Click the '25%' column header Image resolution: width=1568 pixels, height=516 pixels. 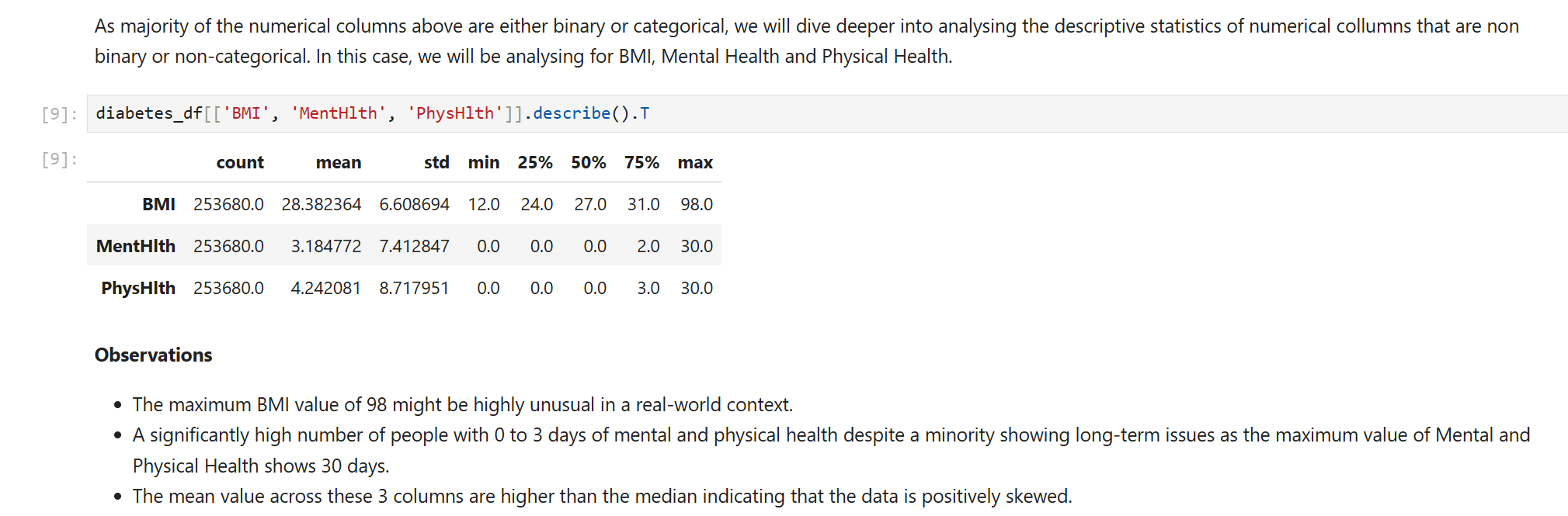(x=535, y=162)
